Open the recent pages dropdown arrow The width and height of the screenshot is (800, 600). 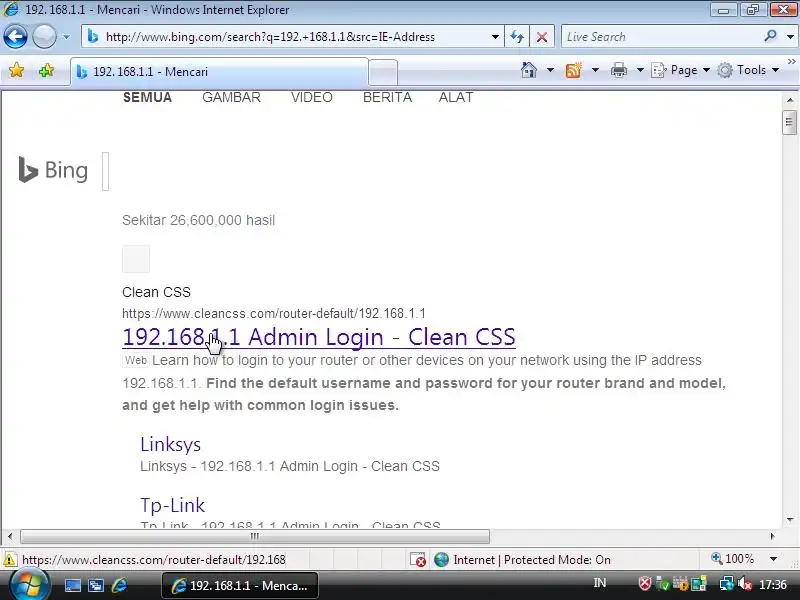click(66, 37)
